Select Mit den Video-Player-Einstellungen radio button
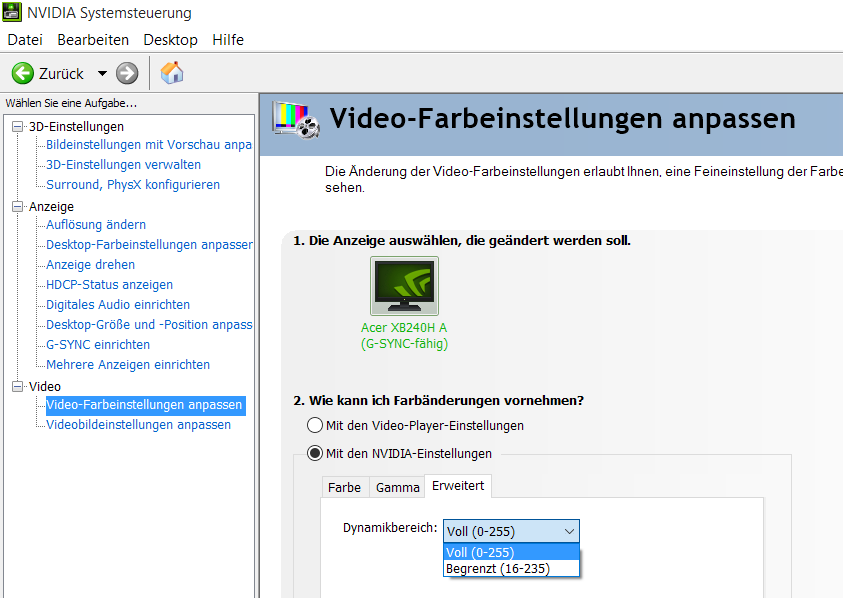 pos(315,425)
